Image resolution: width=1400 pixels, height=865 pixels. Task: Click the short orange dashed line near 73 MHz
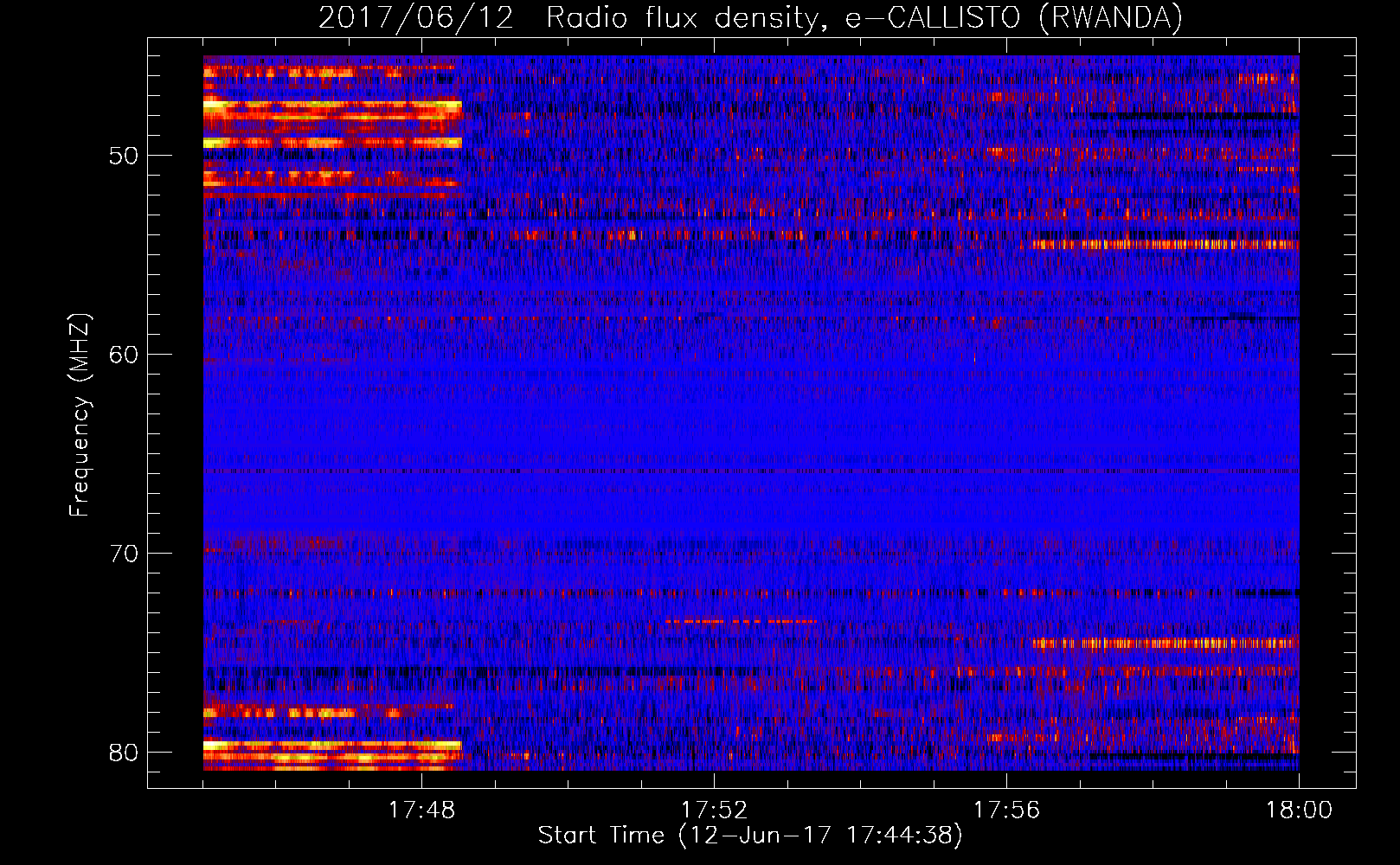pos(741,621)
